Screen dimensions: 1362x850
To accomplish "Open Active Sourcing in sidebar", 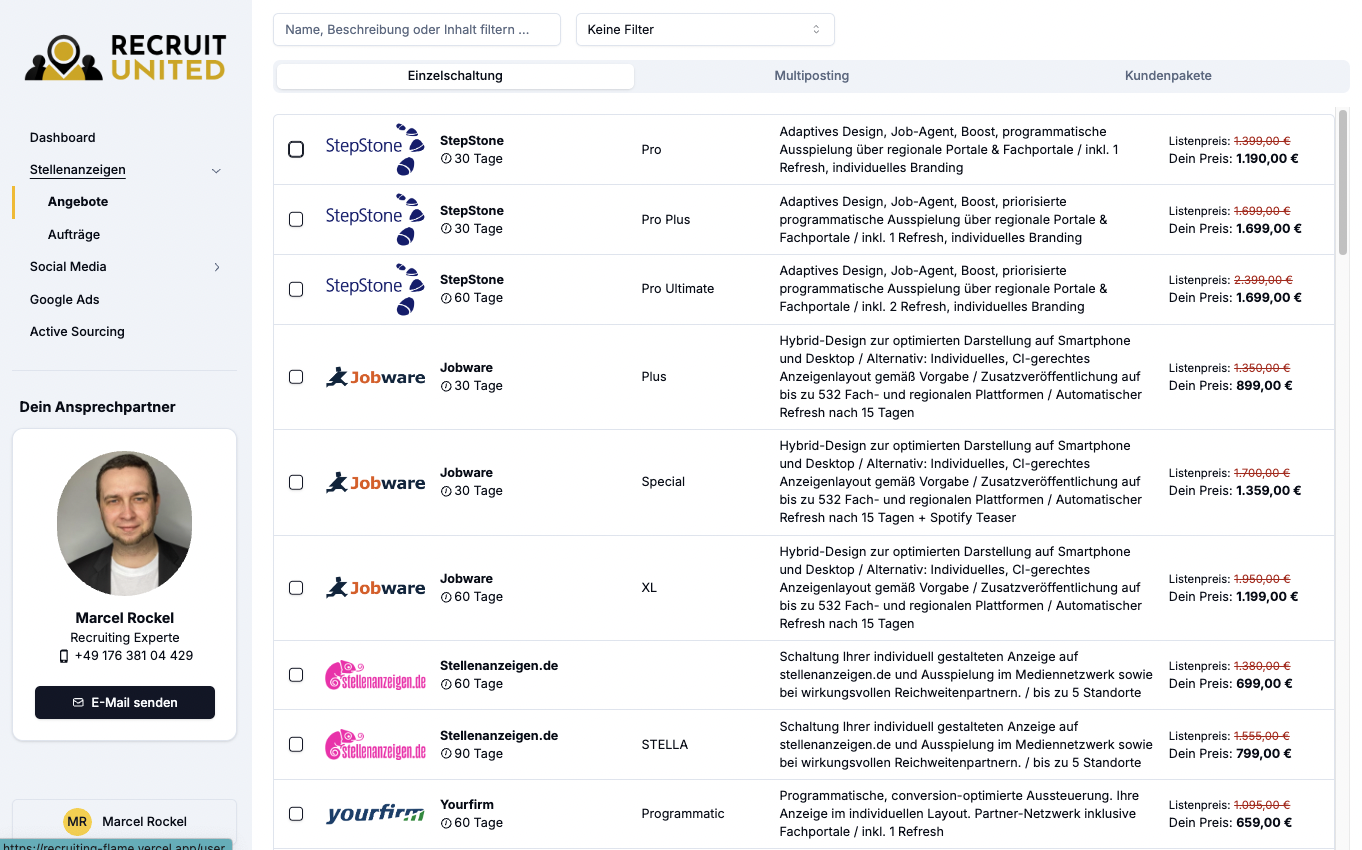I will [77, 332].
